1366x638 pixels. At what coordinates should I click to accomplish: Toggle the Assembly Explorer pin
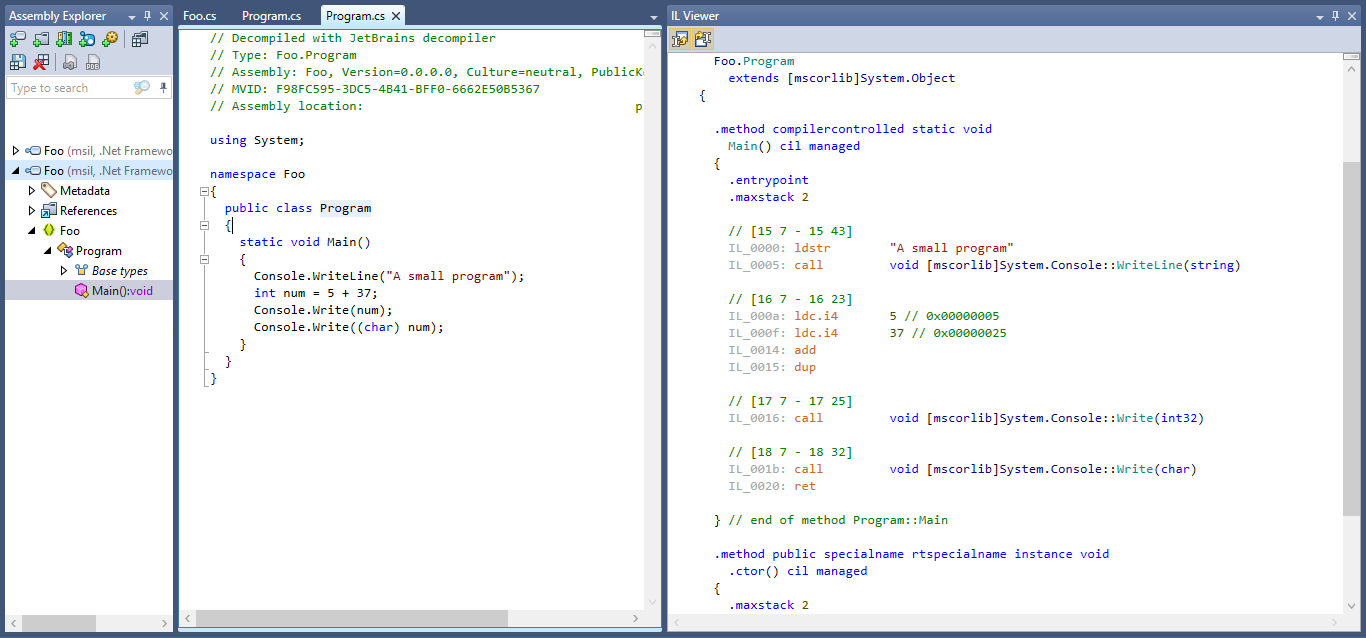pyautogui.click(x=147, y=15)
